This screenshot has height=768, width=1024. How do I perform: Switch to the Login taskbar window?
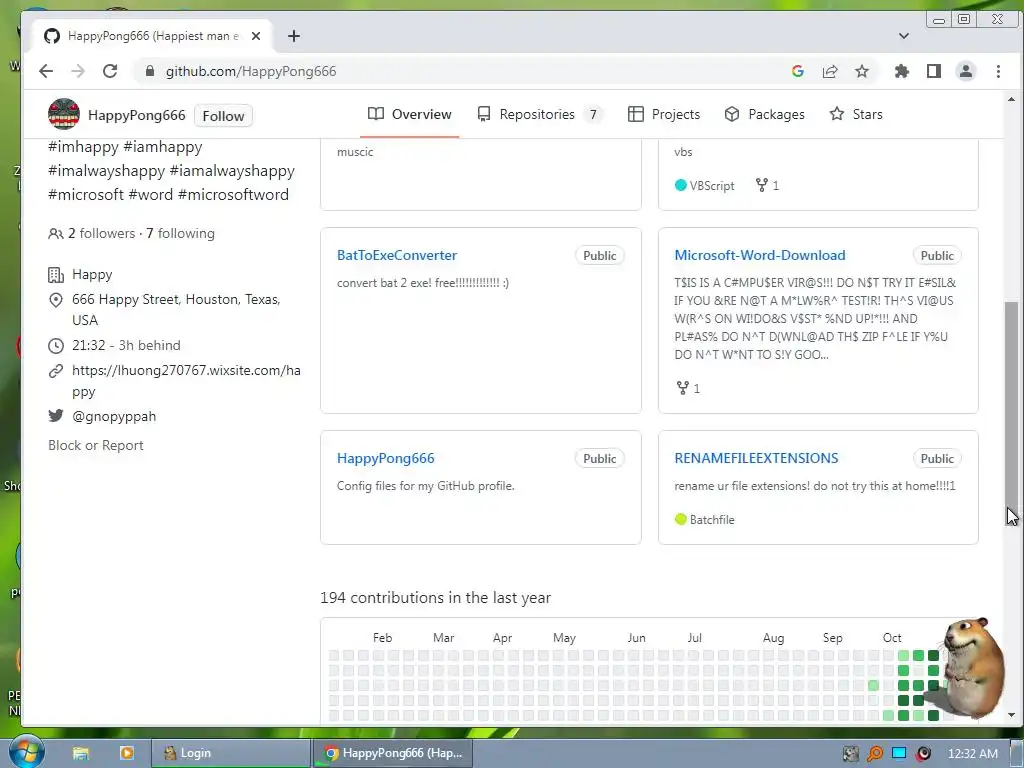tap(231, 753)
